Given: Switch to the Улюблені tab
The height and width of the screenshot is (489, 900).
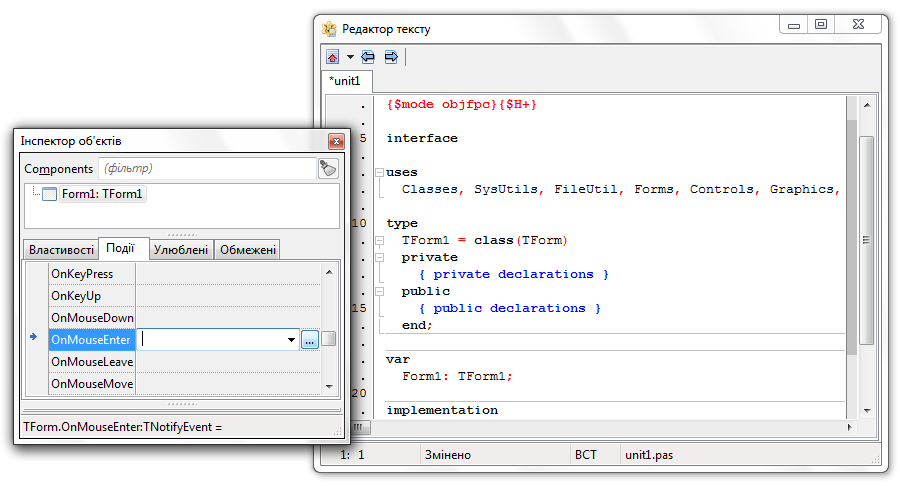Looking at the screenshot, I should pos(181,250).
